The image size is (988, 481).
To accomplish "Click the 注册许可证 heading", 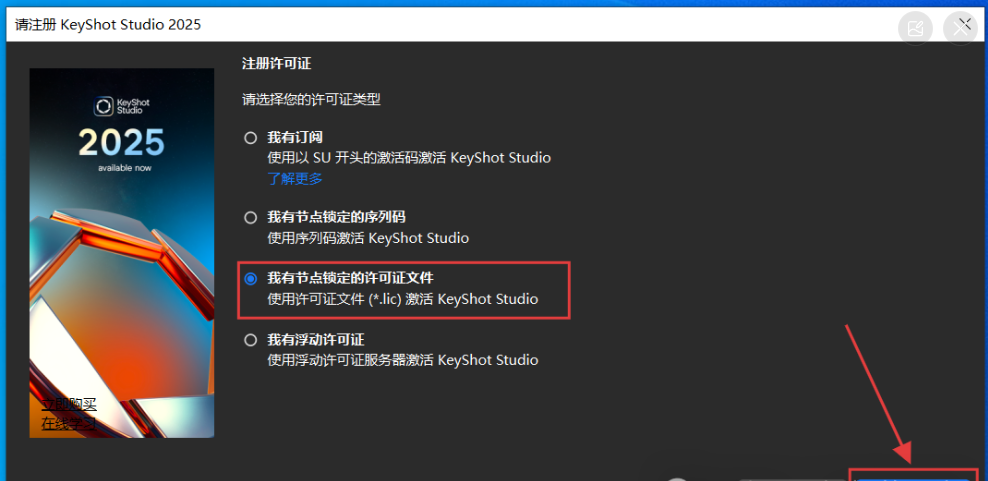I will [x=277, y=63].
